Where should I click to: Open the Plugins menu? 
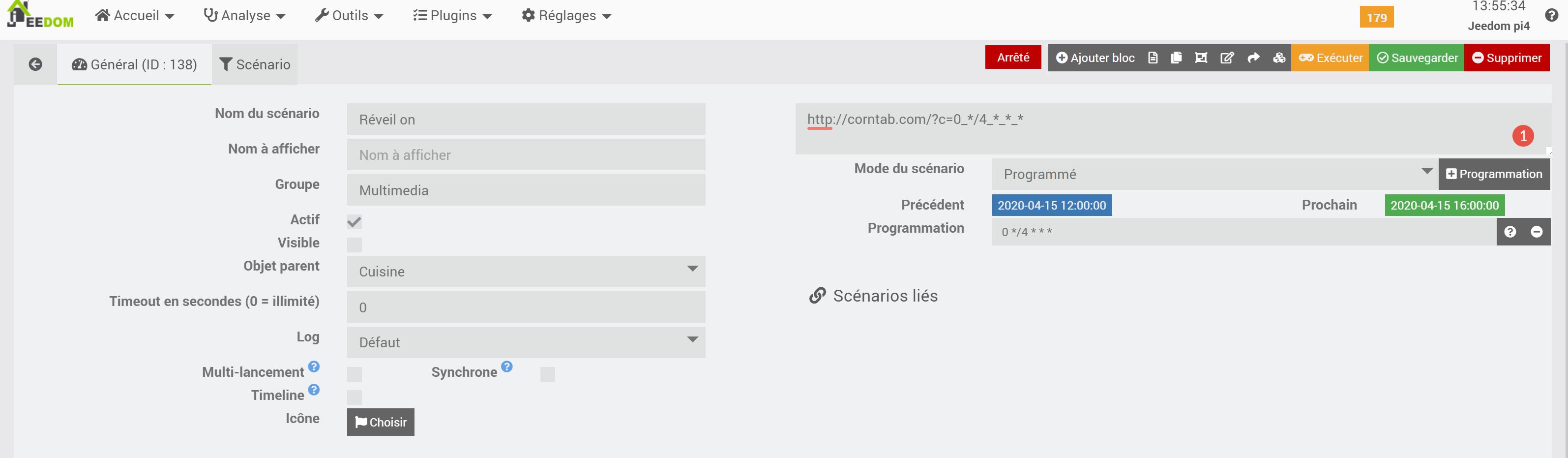click(452, 16)
